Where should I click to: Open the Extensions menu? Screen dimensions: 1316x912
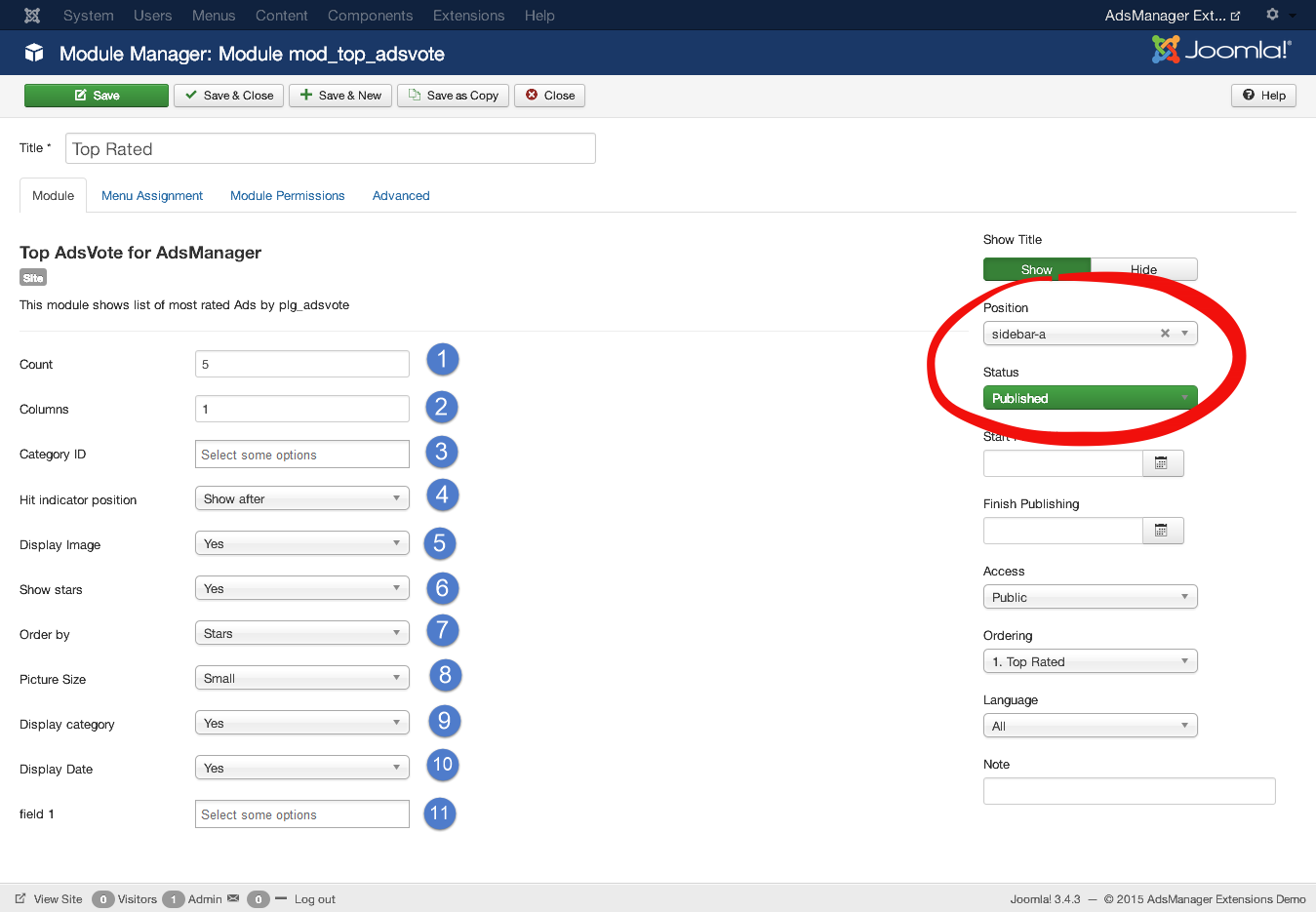tap(468, 15)
